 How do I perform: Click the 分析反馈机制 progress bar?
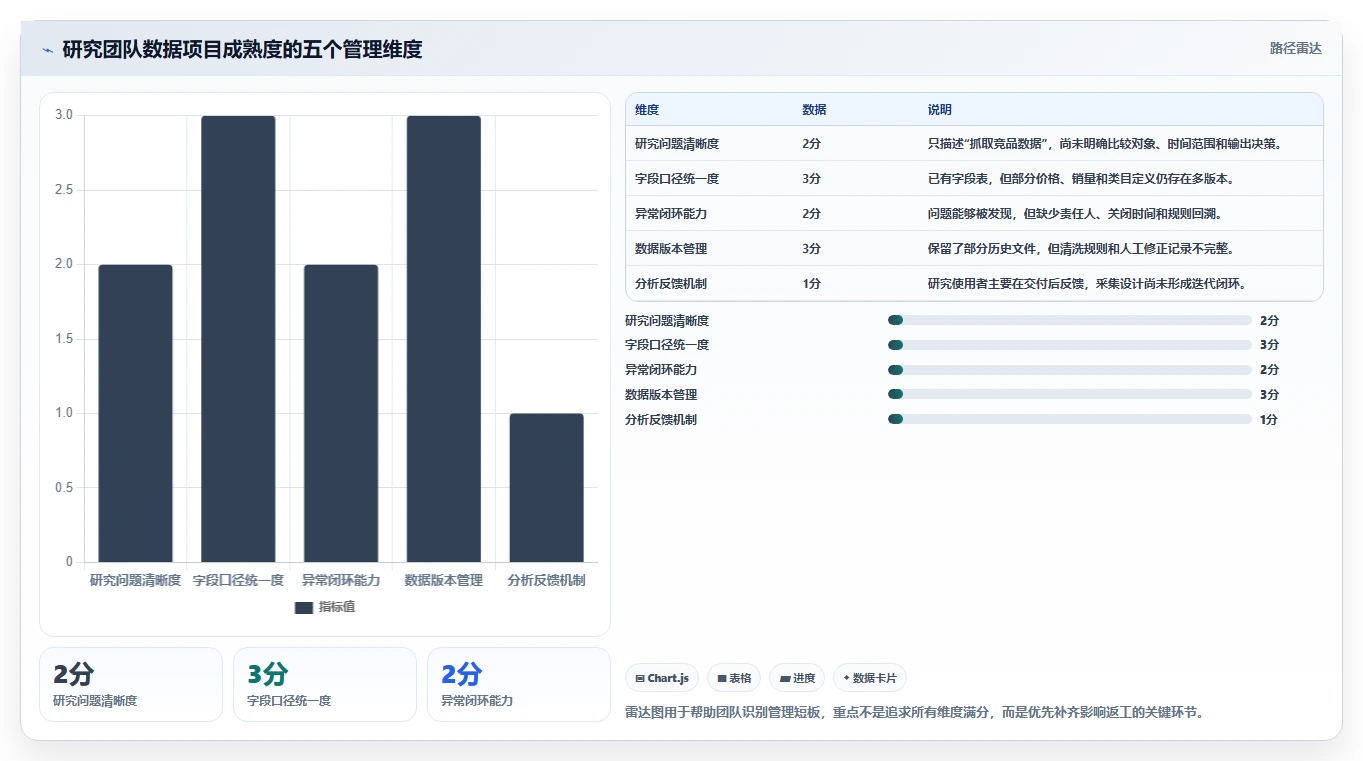[1070, 419]
